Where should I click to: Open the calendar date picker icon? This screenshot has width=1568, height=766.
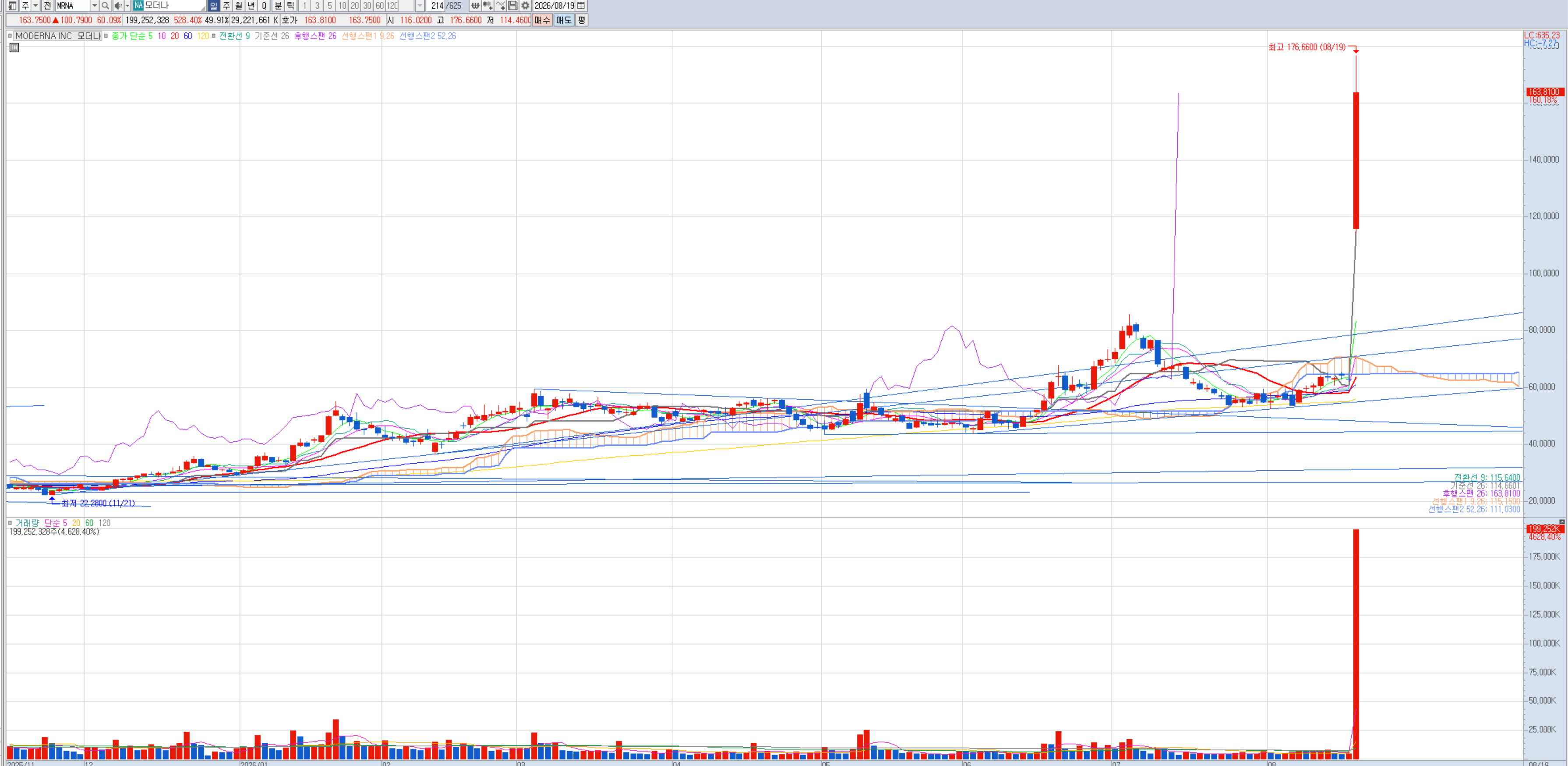pos(581,6)
